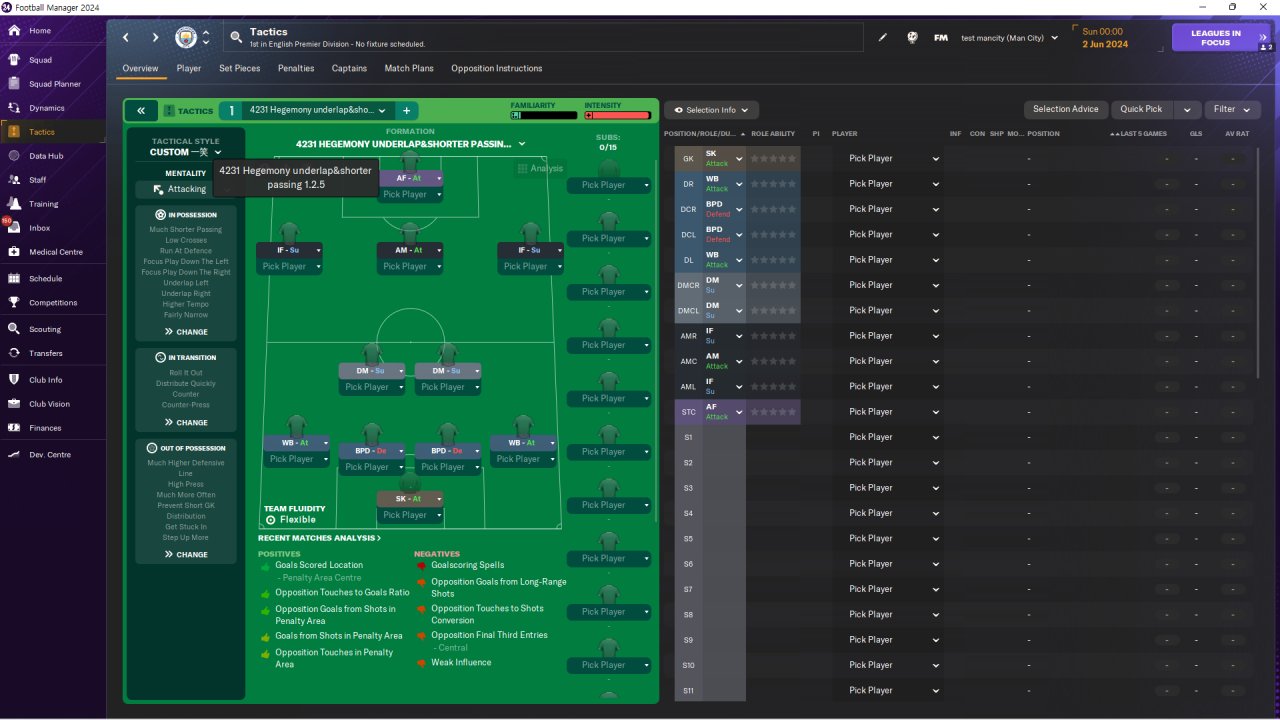Click the Intensity bar
The width and height of the screenshot is (1280, 720).
[x=618, y=115]
